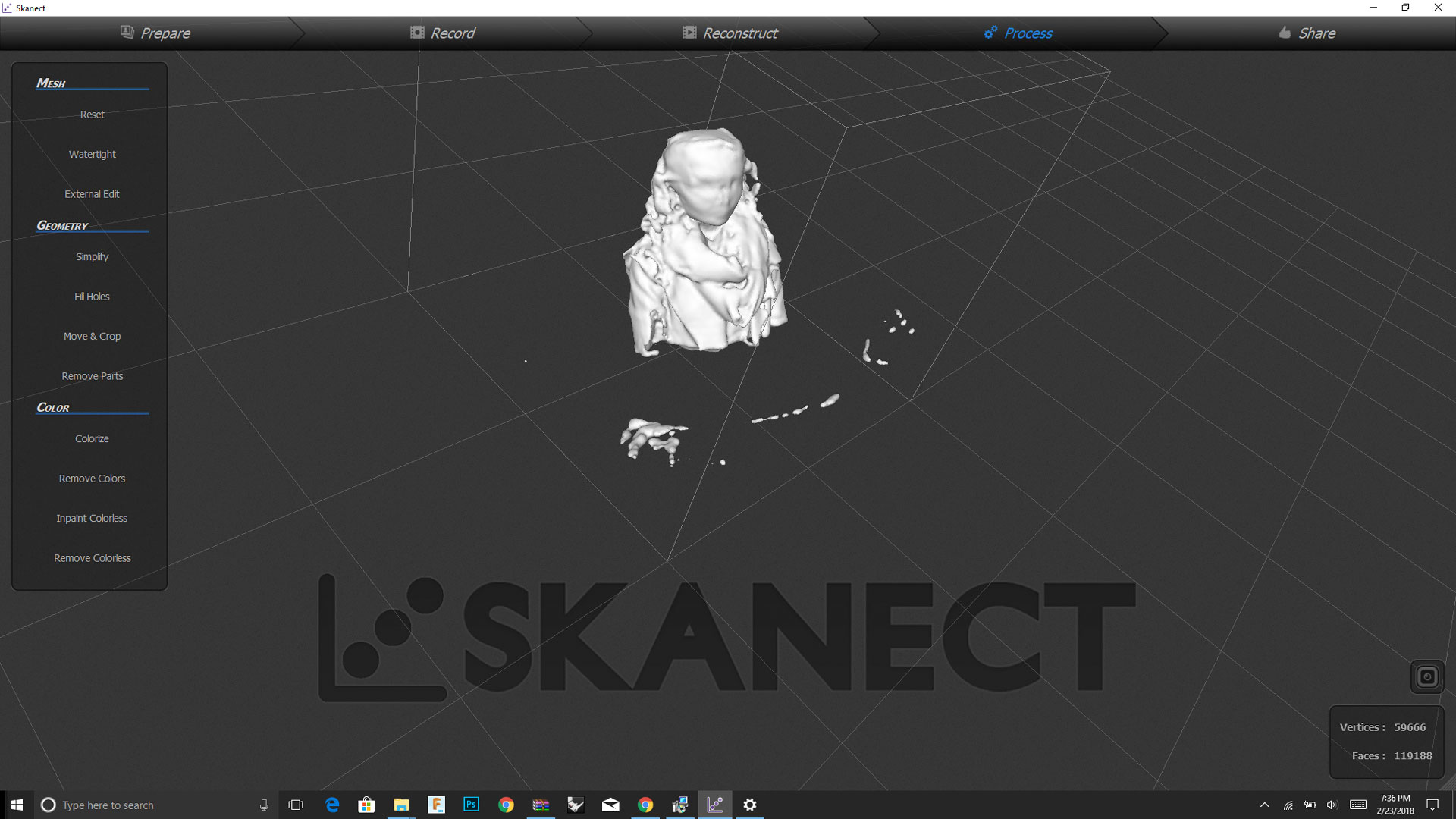This screenshot has width=1456, height=819.
Task: Choose Remove Parts tool
Action: click(92, 376)
